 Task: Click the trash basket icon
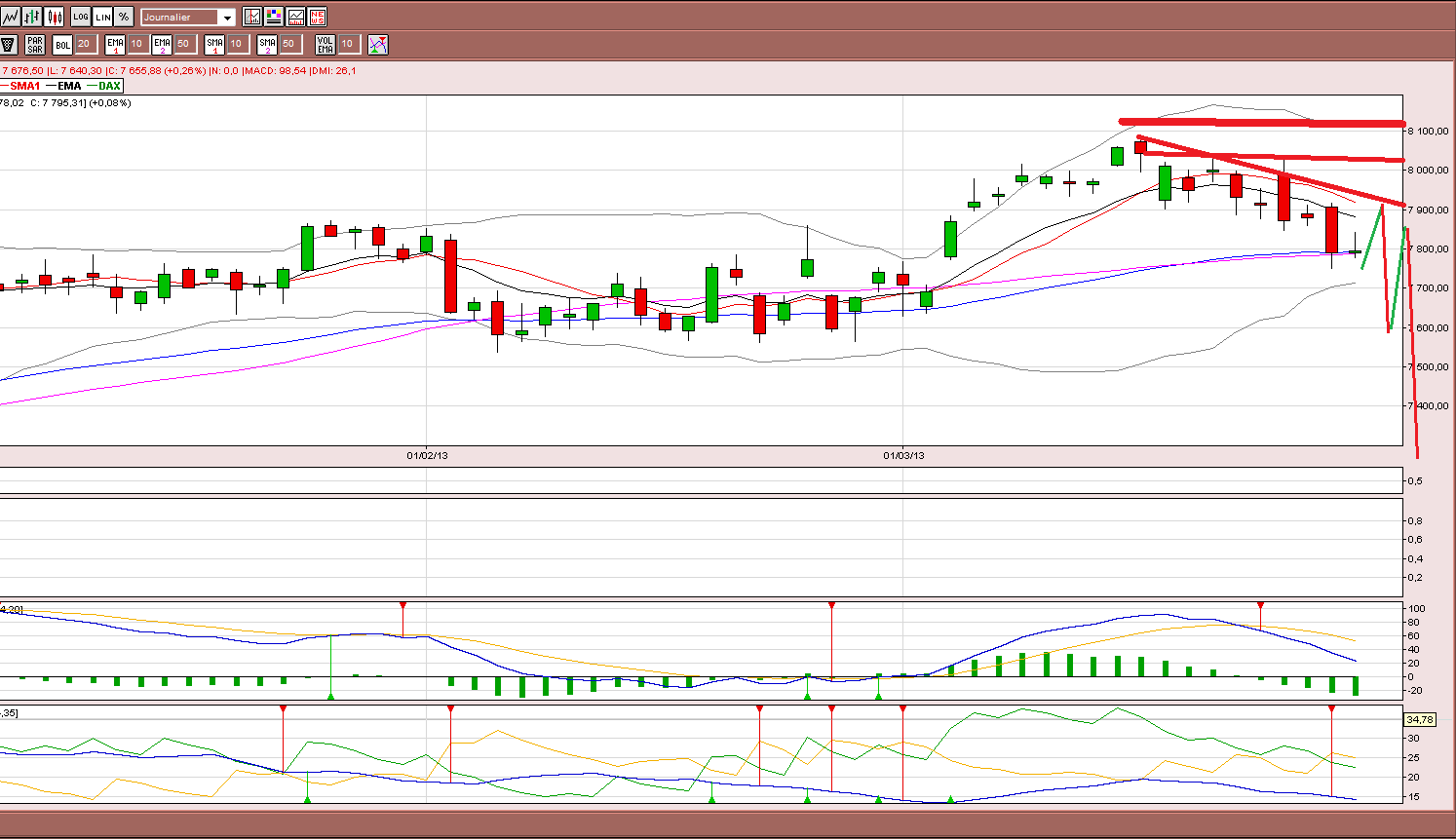8,45
